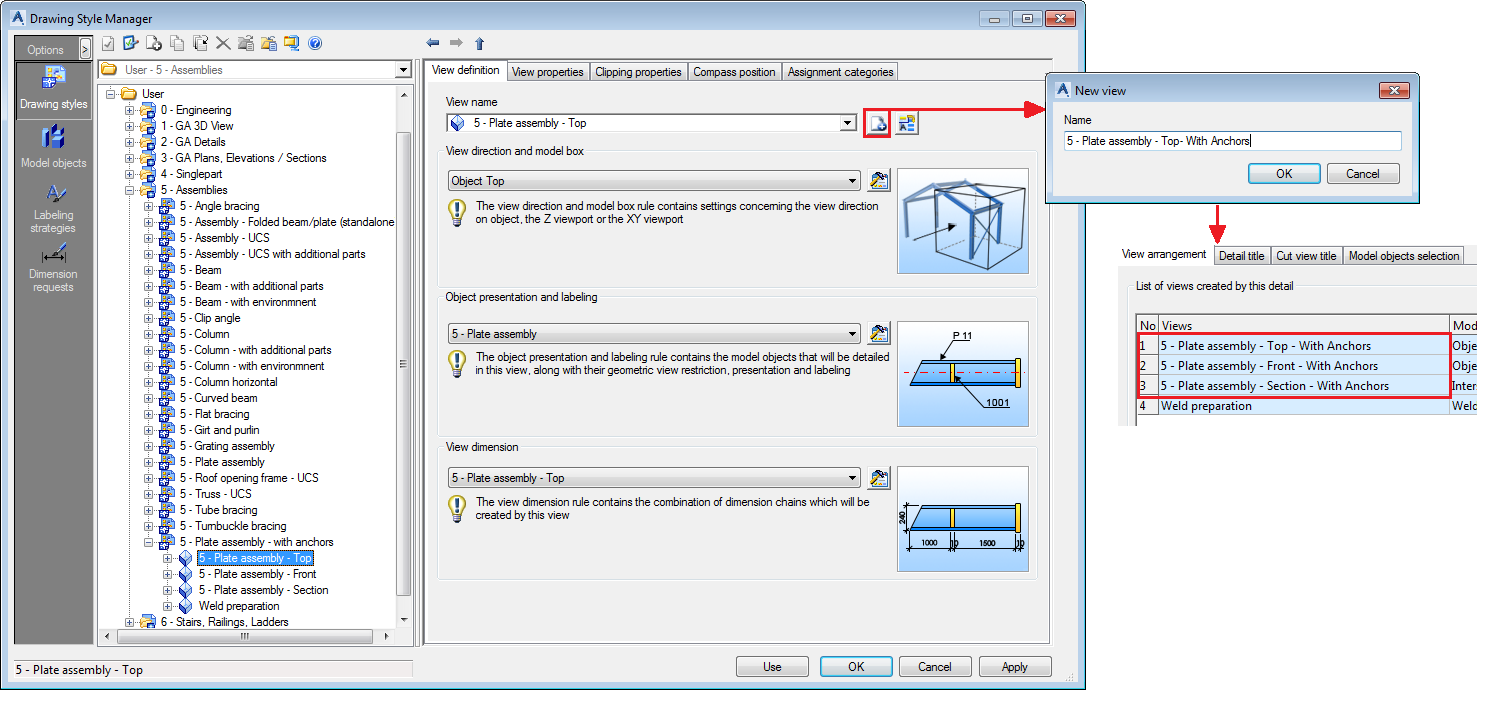Expand the 4 - Singlepart tree node
1488x701 pixels.
(129, 174)
